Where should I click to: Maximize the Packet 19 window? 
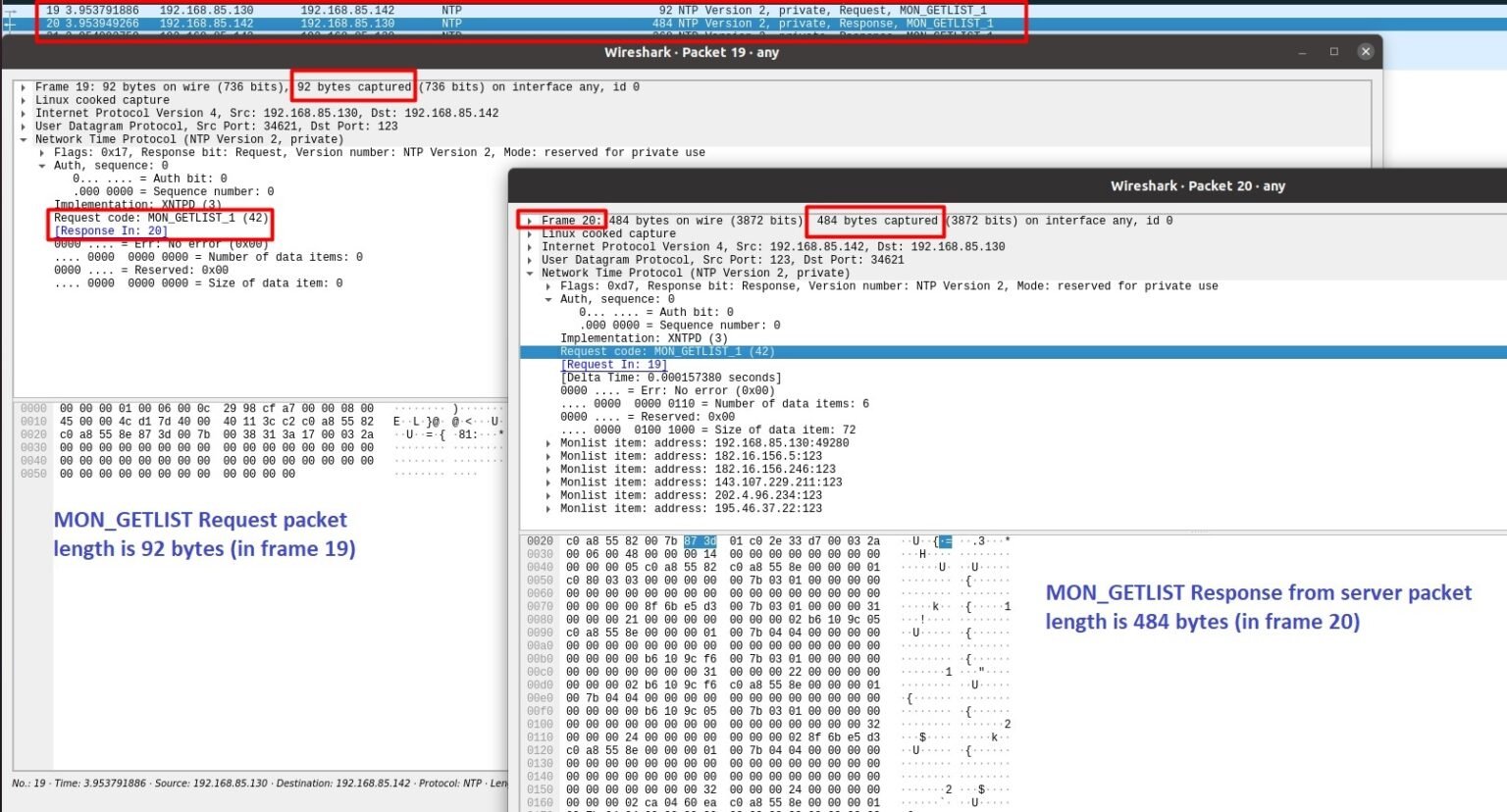(x=1334, y=51)
